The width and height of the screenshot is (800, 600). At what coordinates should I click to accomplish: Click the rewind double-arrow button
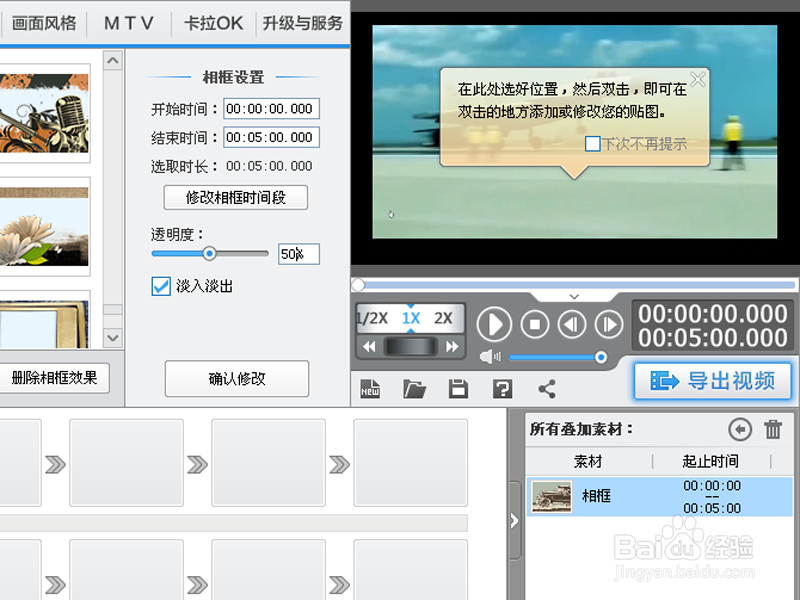[369, 347]
